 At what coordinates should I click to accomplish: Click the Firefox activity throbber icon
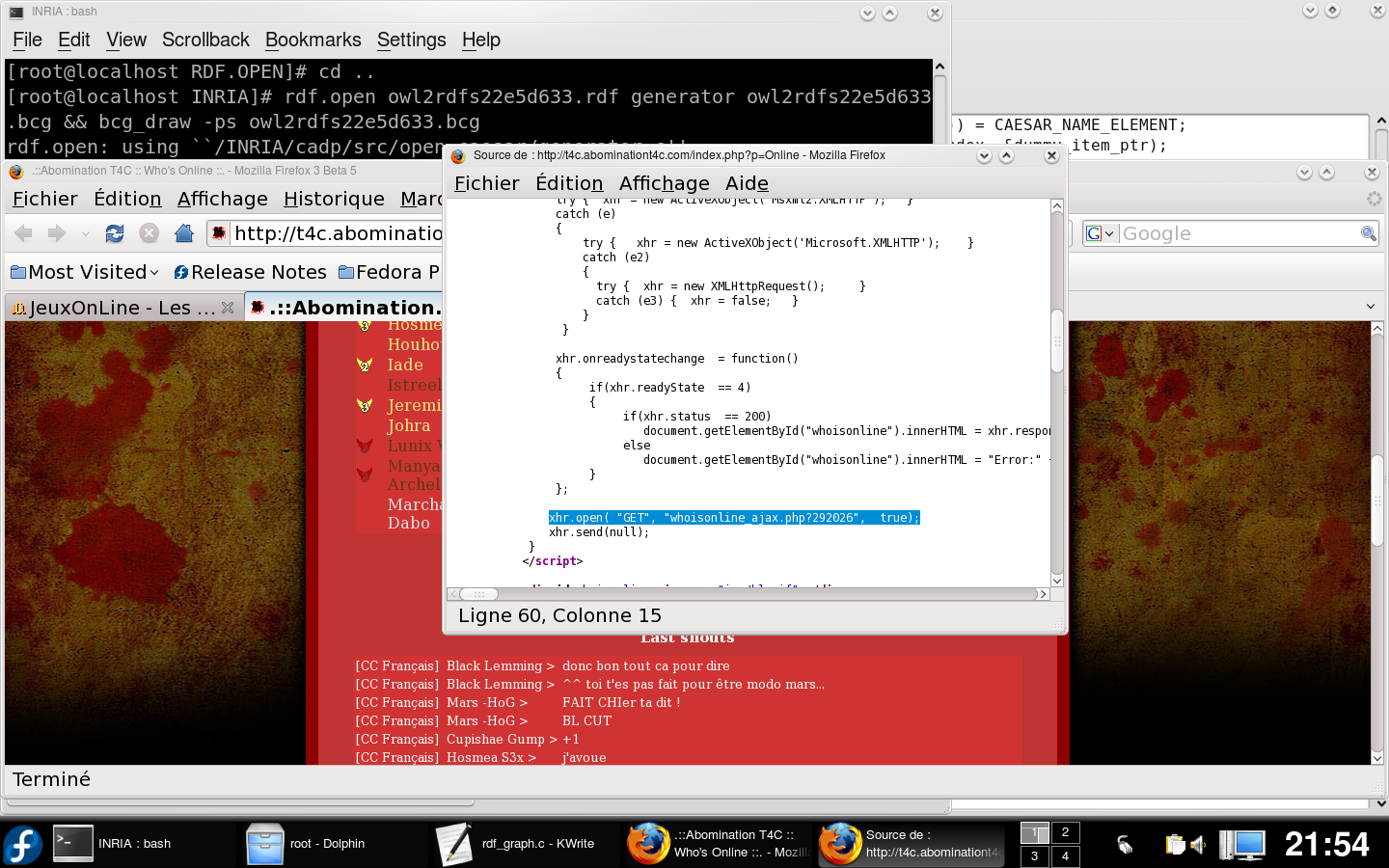(1374, 199)
